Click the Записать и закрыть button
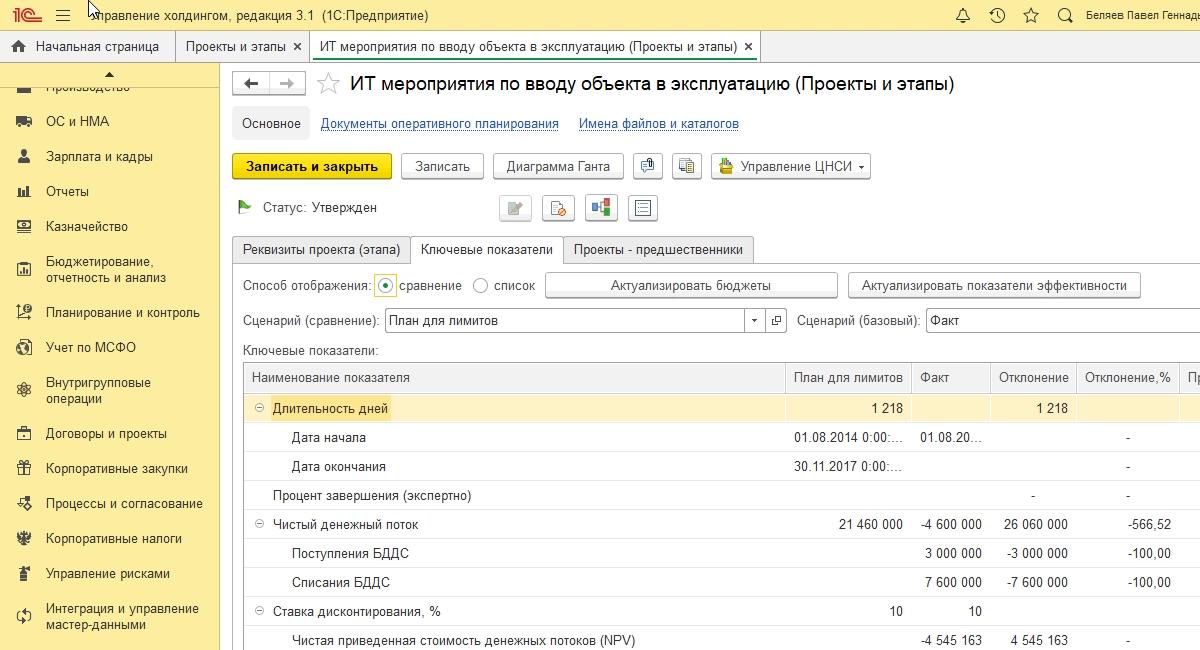Image resolution: width=1200 pixels, height=650 pixels. [x=312, y=166]
